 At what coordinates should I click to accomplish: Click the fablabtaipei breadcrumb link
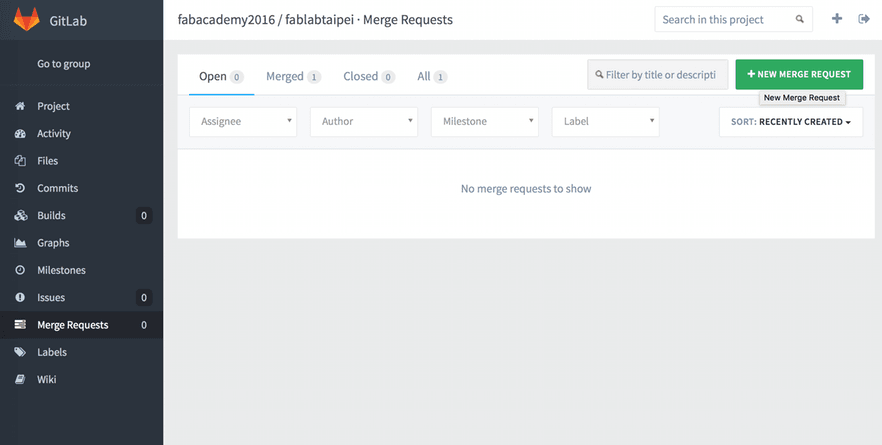coord(320,20)
